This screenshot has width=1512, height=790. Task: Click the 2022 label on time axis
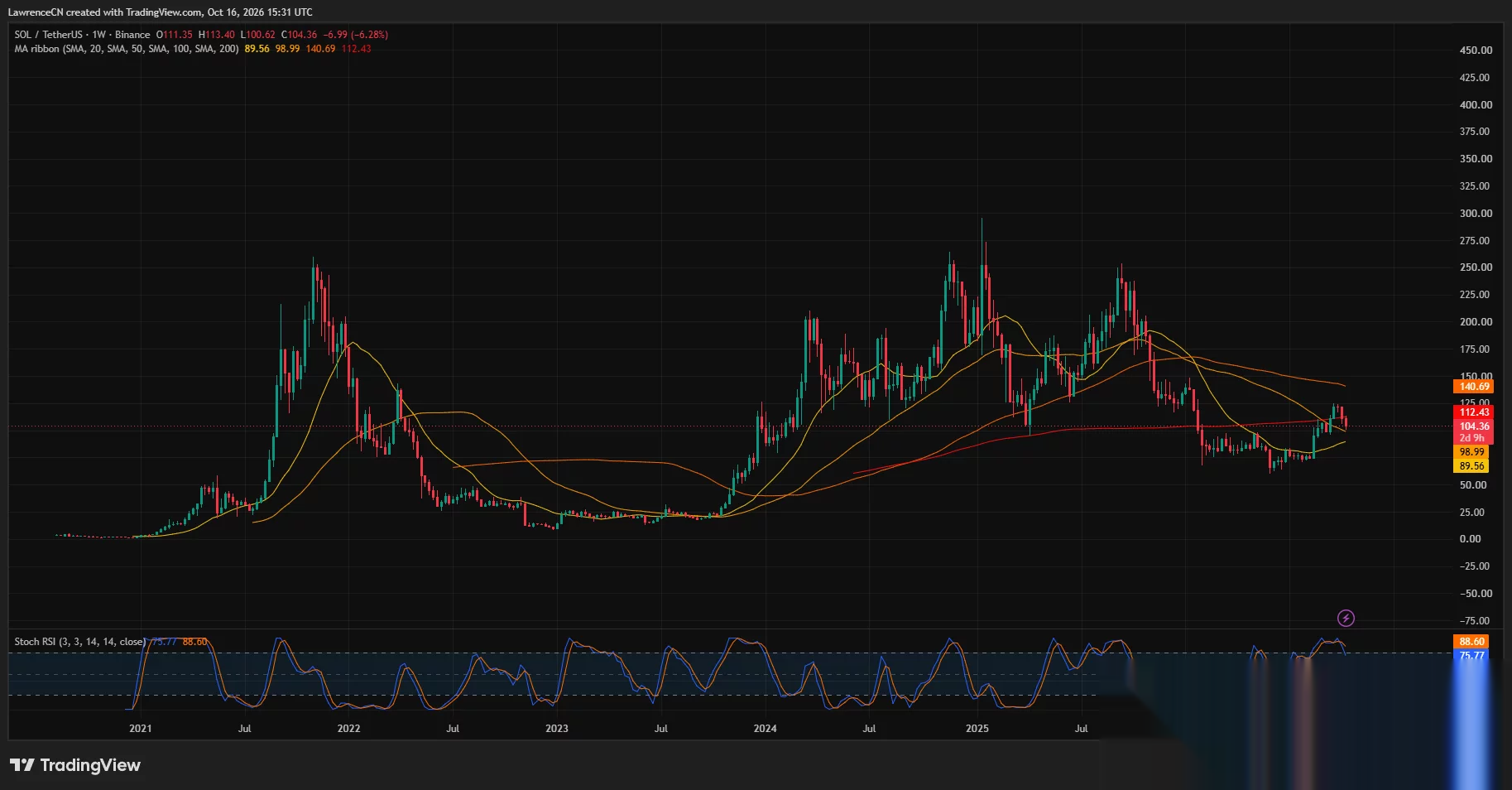(x=348, y=729)
